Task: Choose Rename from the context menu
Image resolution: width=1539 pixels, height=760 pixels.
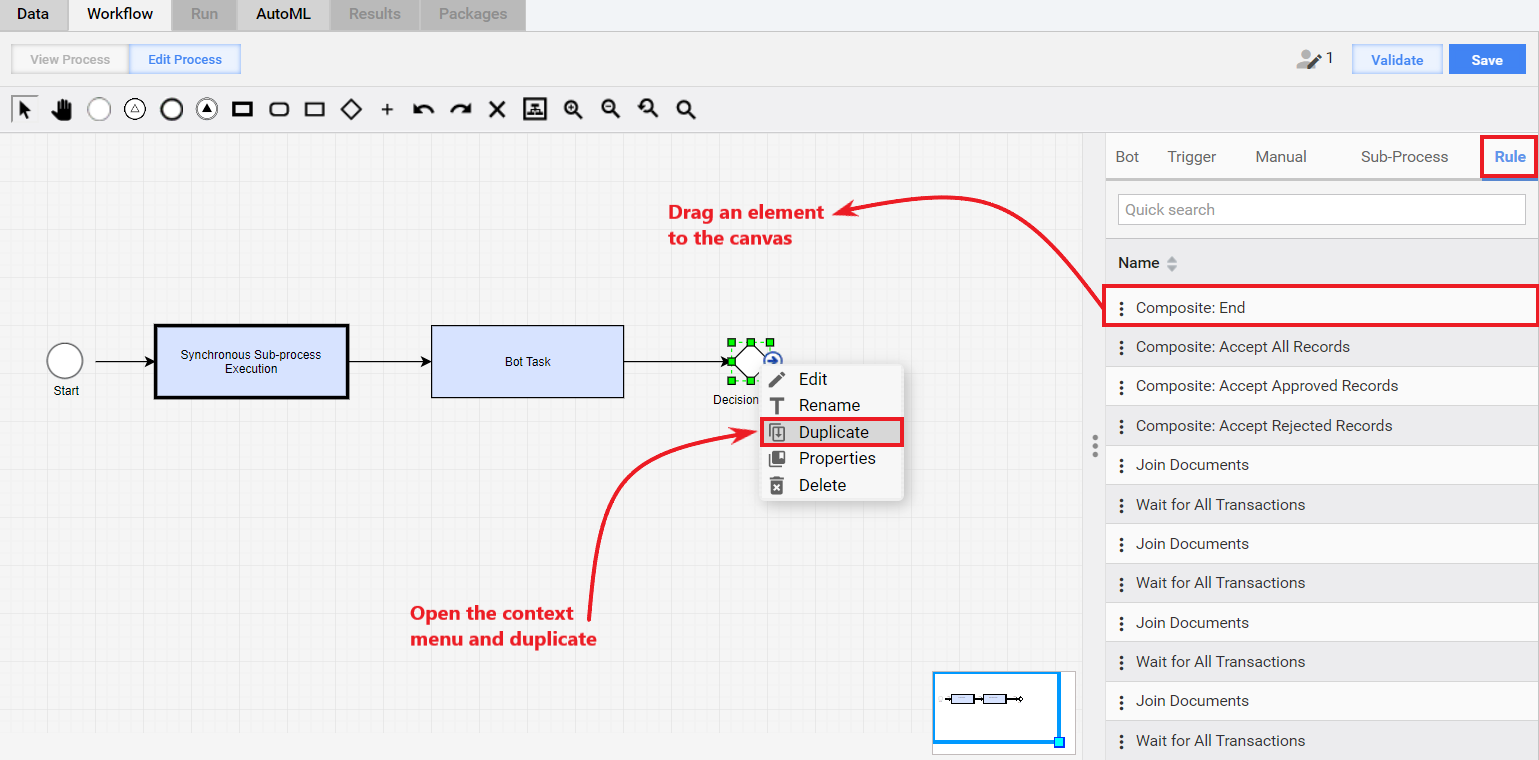Action: (x=832, y=405)
